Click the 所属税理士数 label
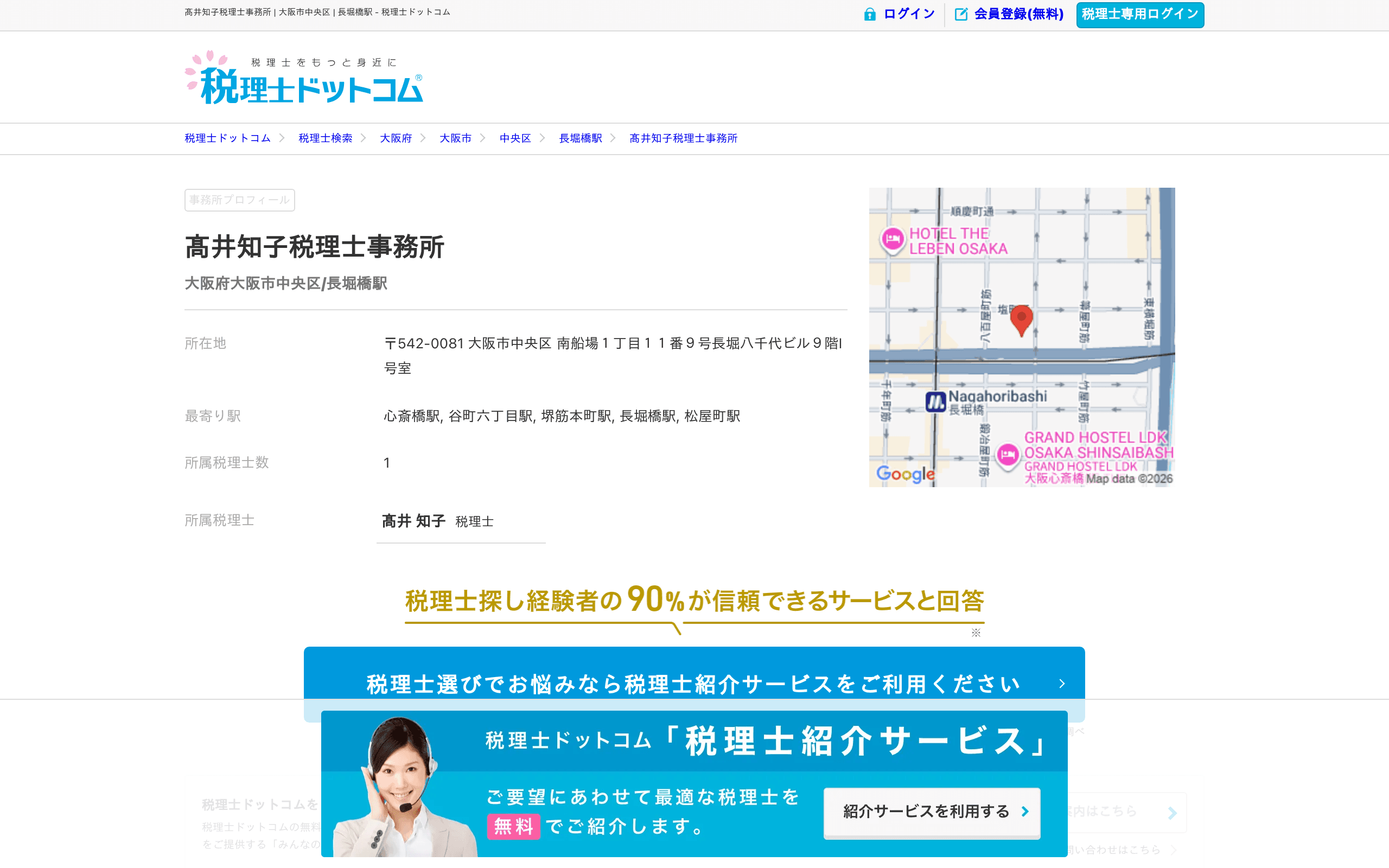1389x868 pixels. (x=227, y=463)
